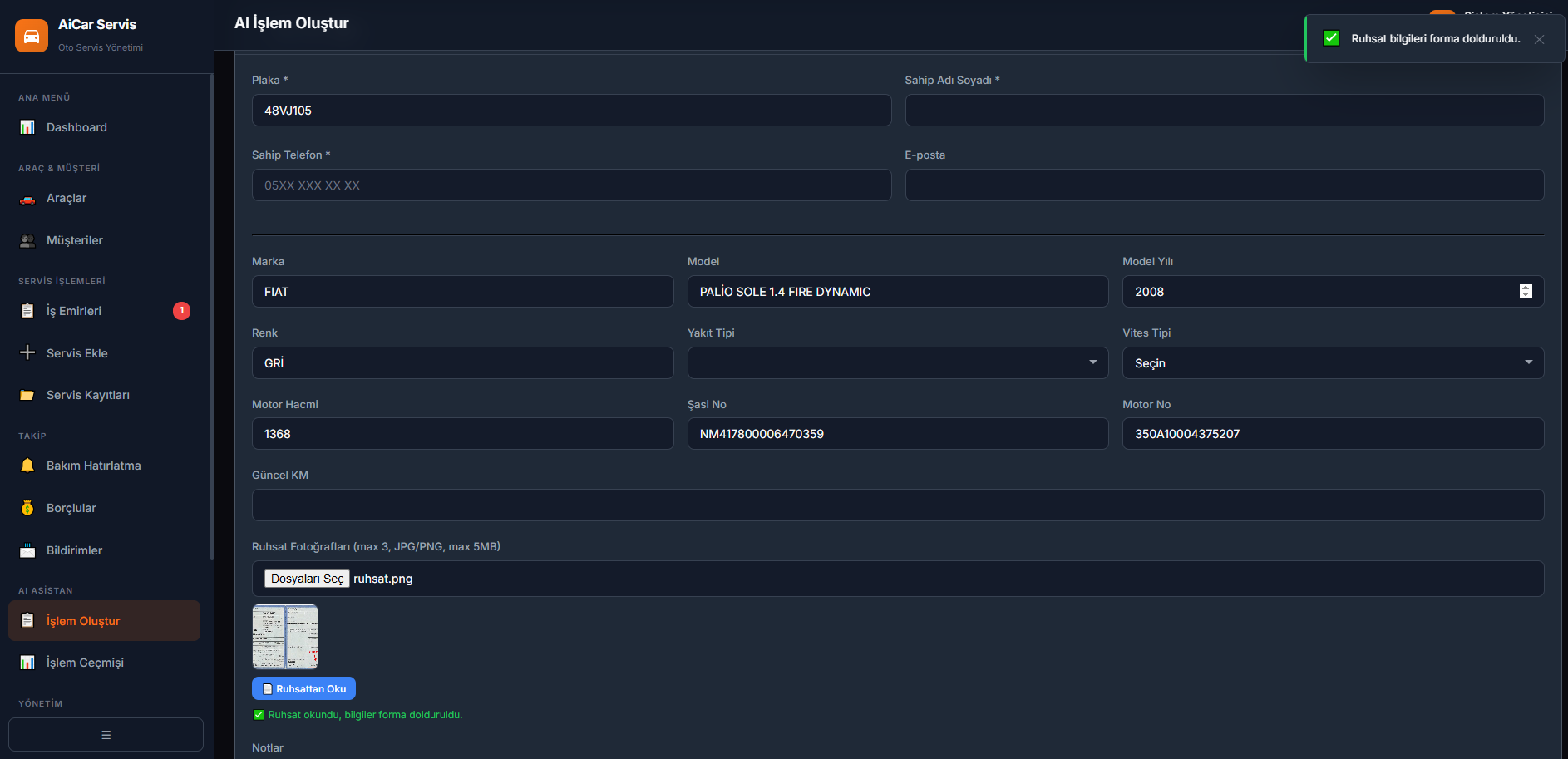Focus the E-posta input field
Viewport: 1568px width, 759px height.
(x=1225, y=185)
